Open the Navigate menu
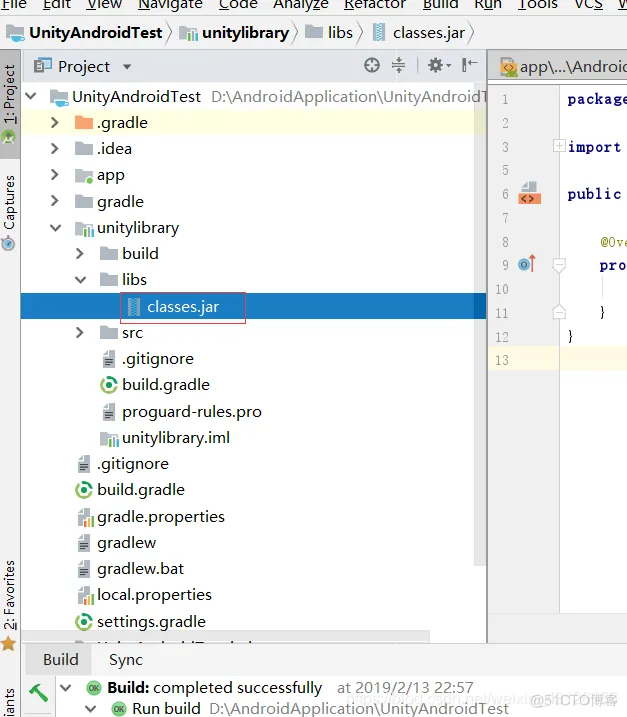The height and width of the screenshot is (717, 627). 170,4
